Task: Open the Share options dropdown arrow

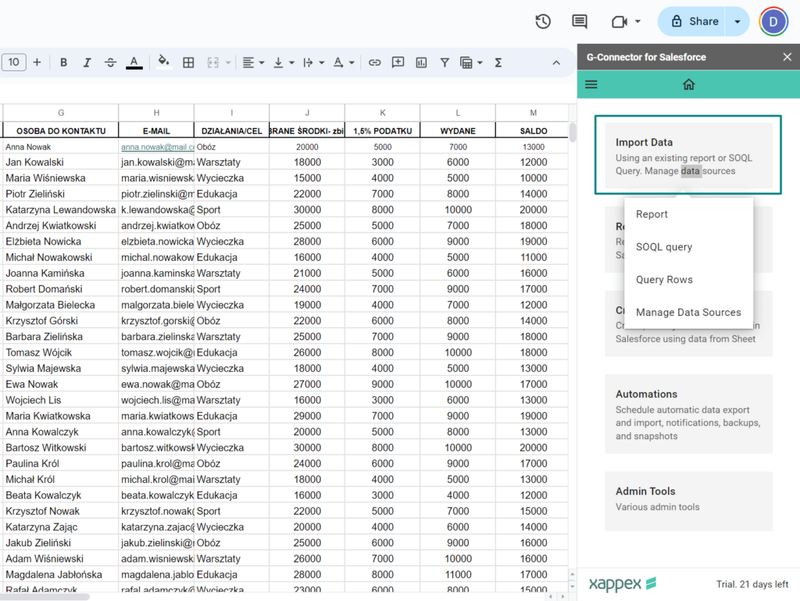Action: [x=737, y=21]
